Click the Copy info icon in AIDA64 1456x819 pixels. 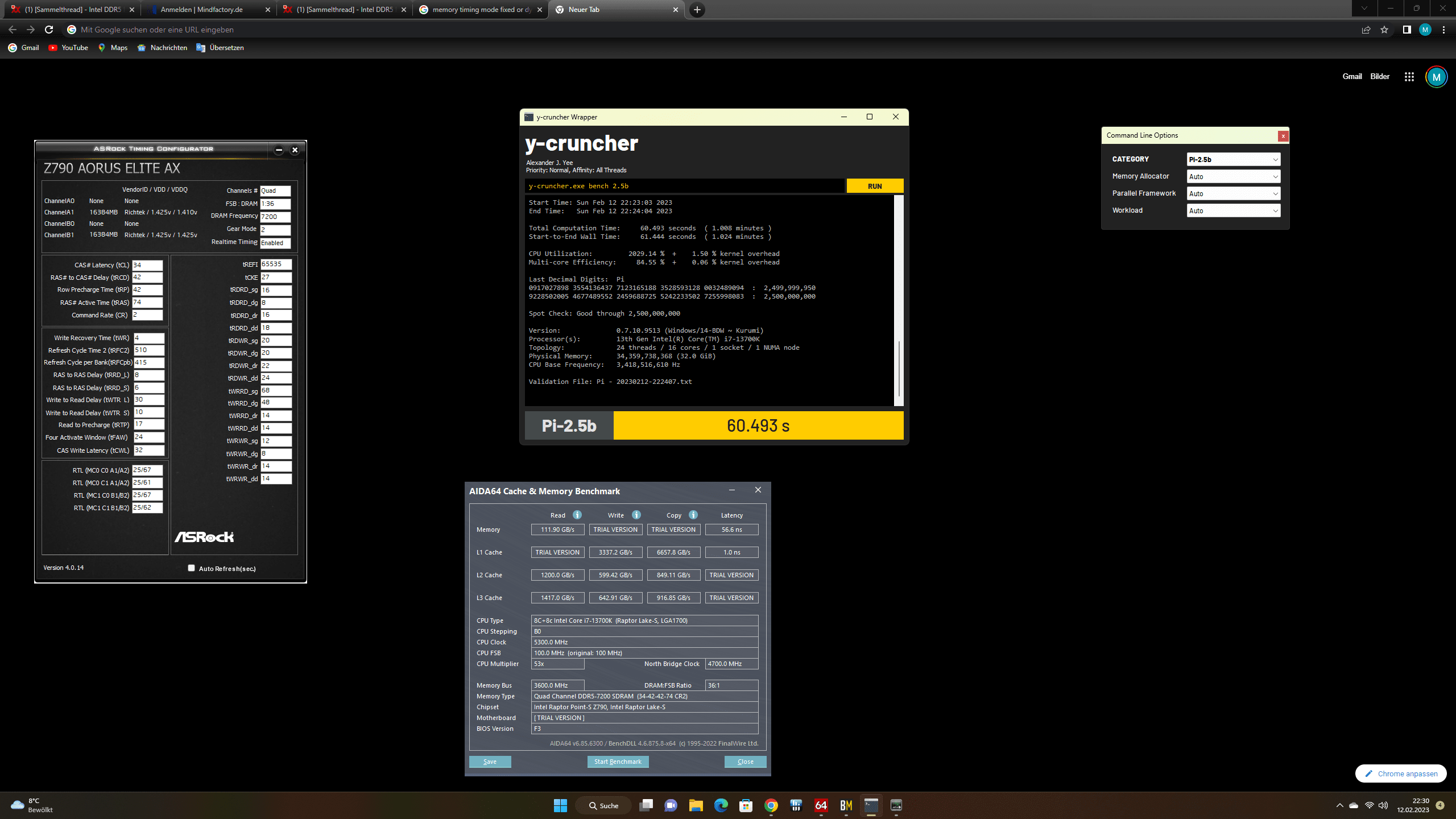coord(693,515)
